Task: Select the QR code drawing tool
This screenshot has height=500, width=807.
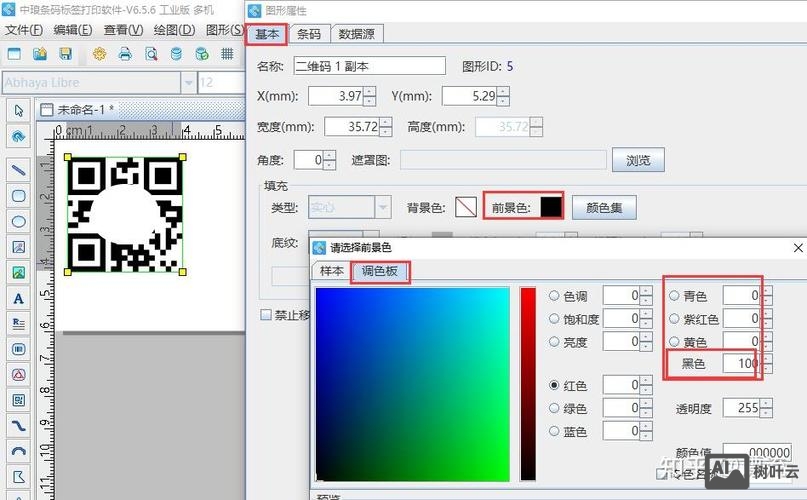Action: [19, 400]
